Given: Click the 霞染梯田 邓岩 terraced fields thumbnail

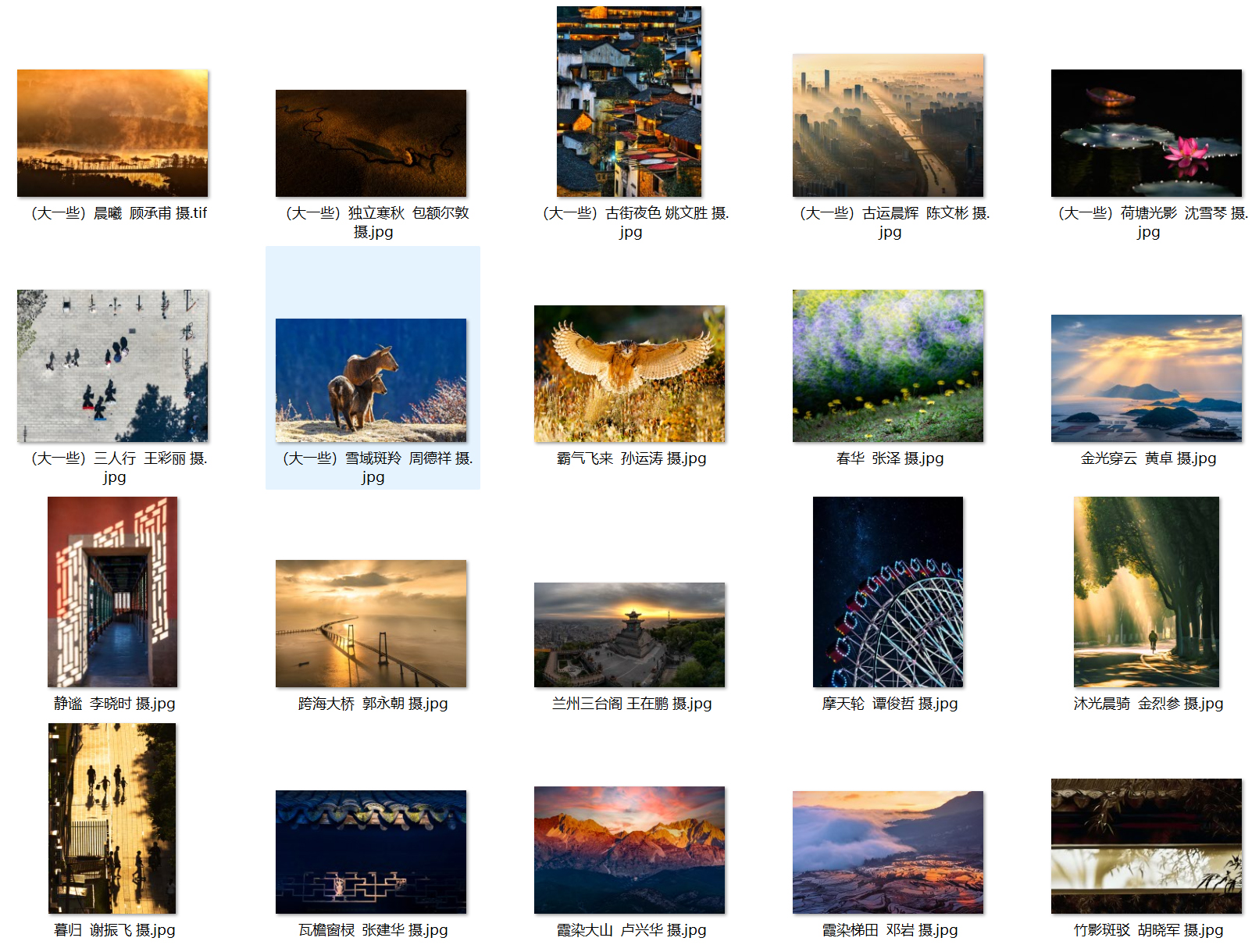Looking at the screenshot, I should [888, 852].
